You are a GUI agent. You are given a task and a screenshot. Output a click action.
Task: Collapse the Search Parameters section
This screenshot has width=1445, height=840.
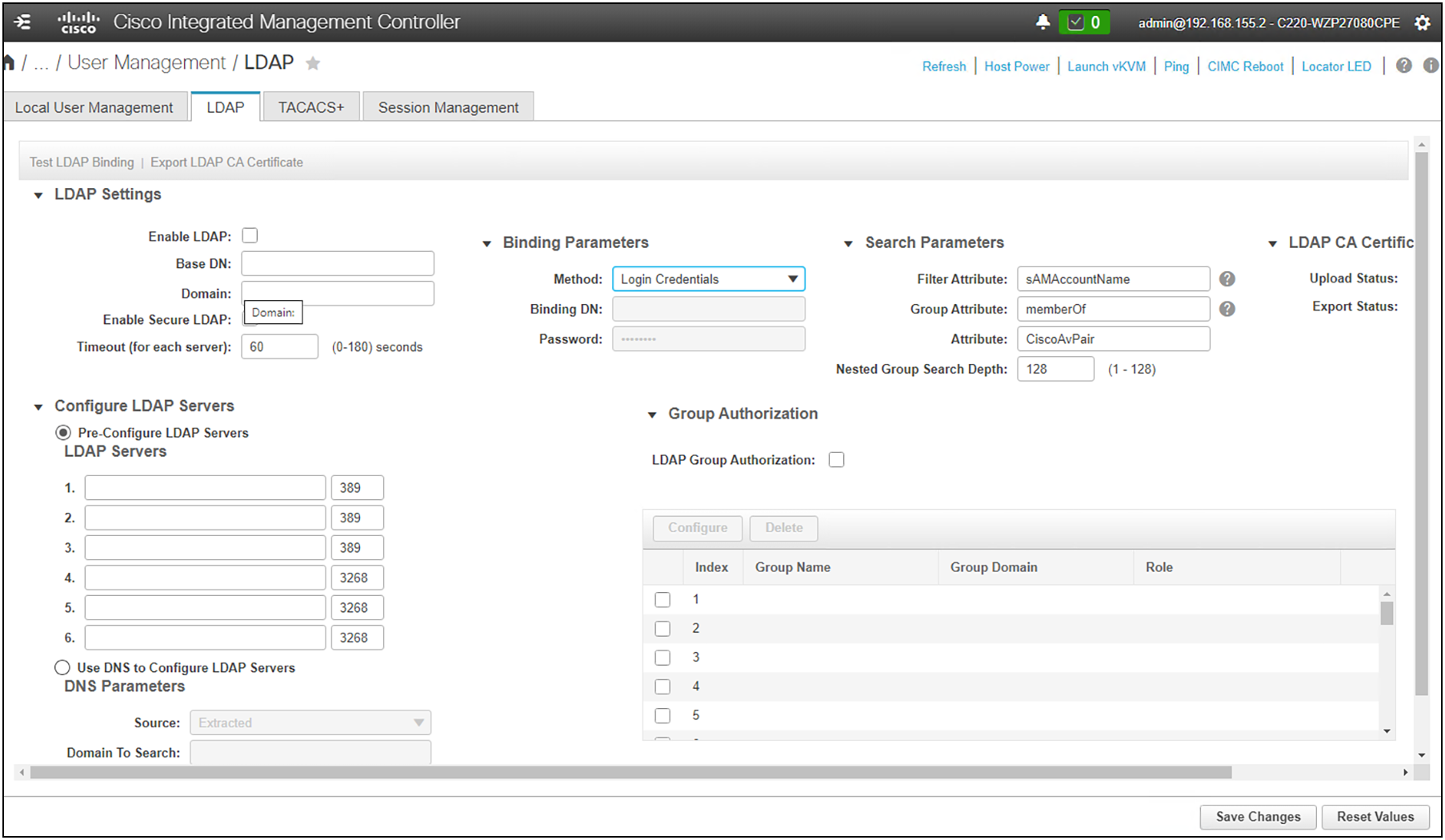point(848,243)
